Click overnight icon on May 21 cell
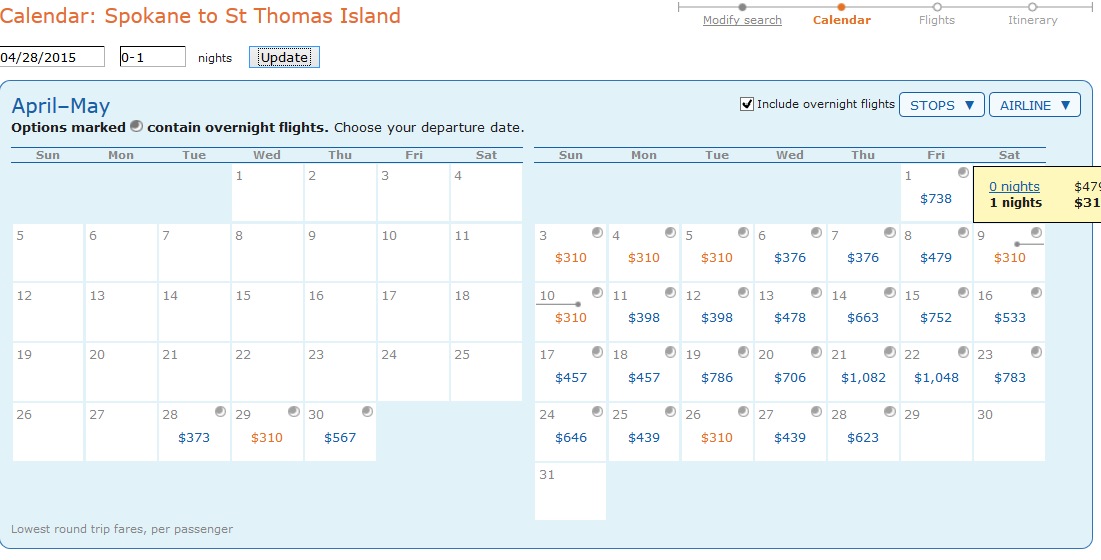 point(890,352)
